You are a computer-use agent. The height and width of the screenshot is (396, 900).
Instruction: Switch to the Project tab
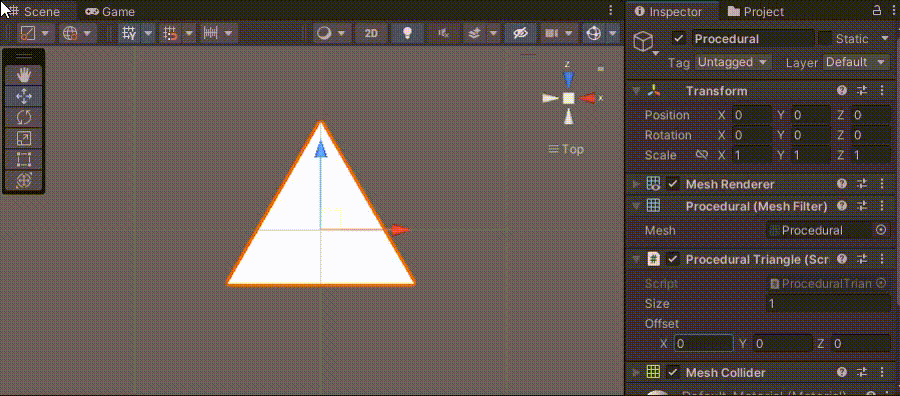tap(755, 11)
